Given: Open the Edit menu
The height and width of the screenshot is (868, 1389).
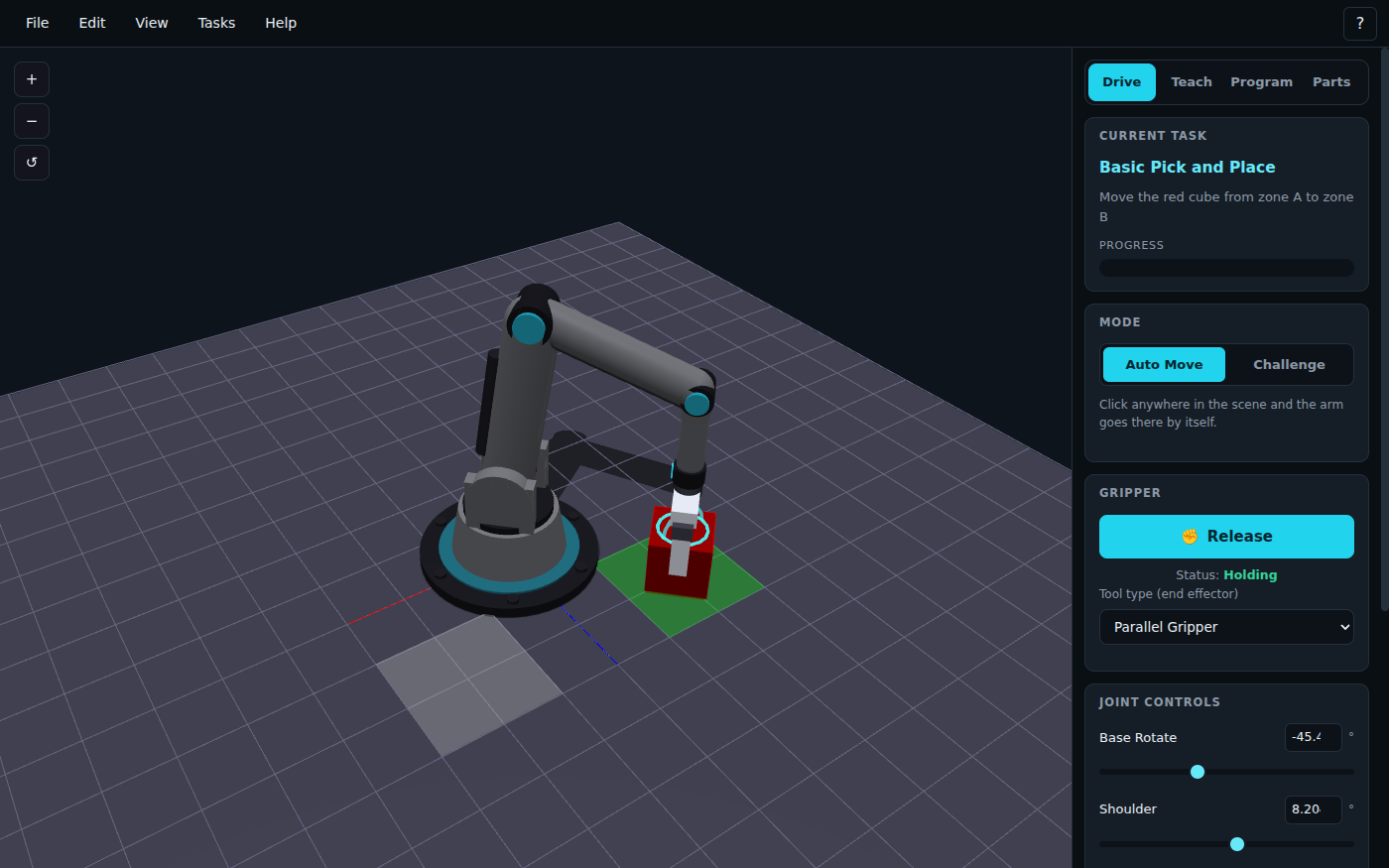Looking at the screenshot, I should click(92, 23).
